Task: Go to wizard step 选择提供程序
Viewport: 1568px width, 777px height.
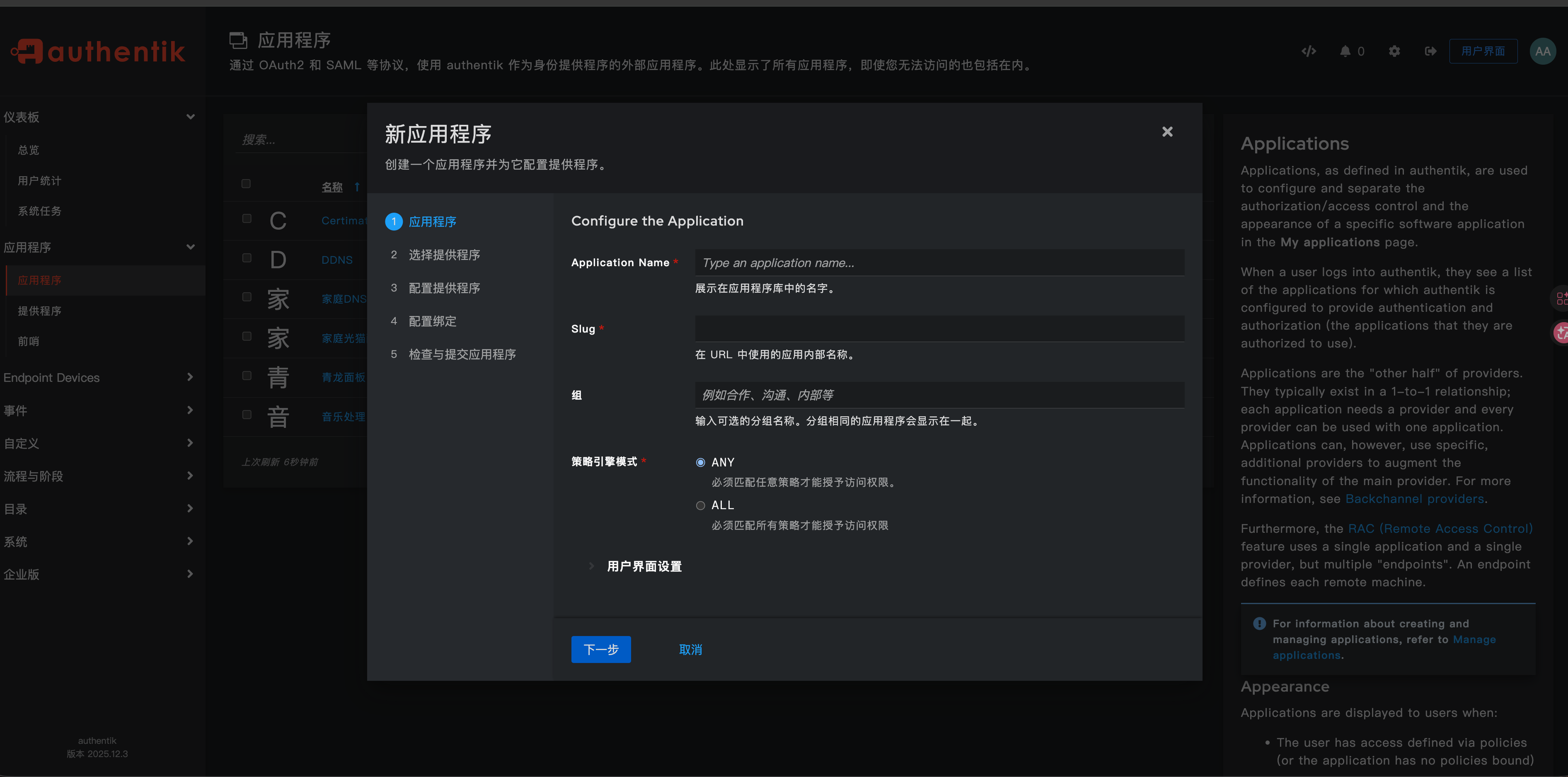Action: (444, 255)
